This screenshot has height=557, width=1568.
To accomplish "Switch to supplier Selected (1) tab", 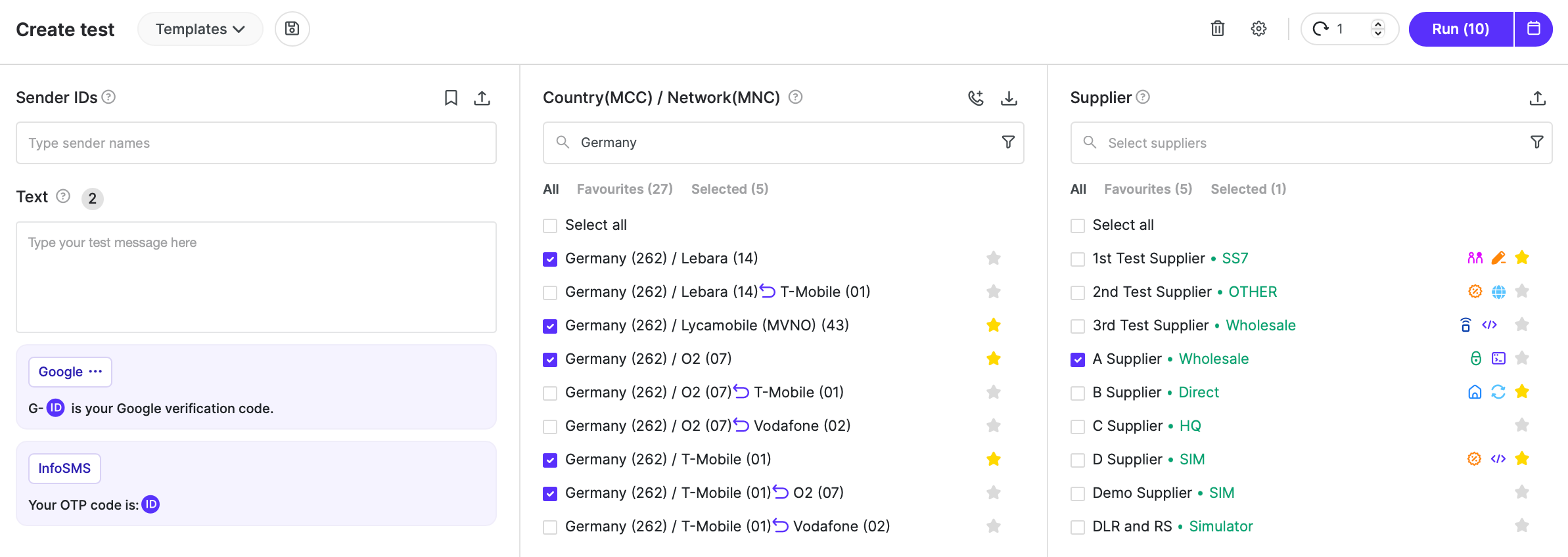I will point(1248,189).
